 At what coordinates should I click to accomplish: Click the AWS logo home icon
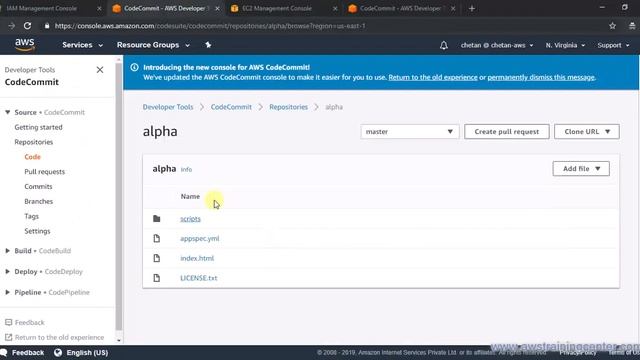click(x=24, y=44)
